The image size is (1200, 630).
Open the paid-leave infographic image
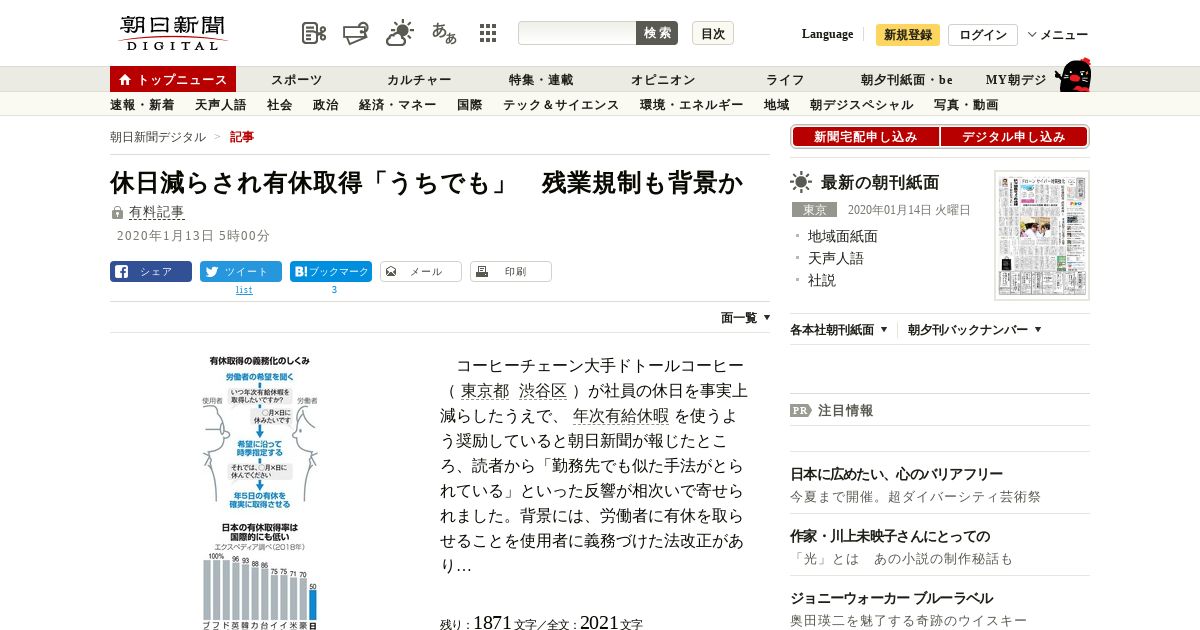tap(260, 492)
